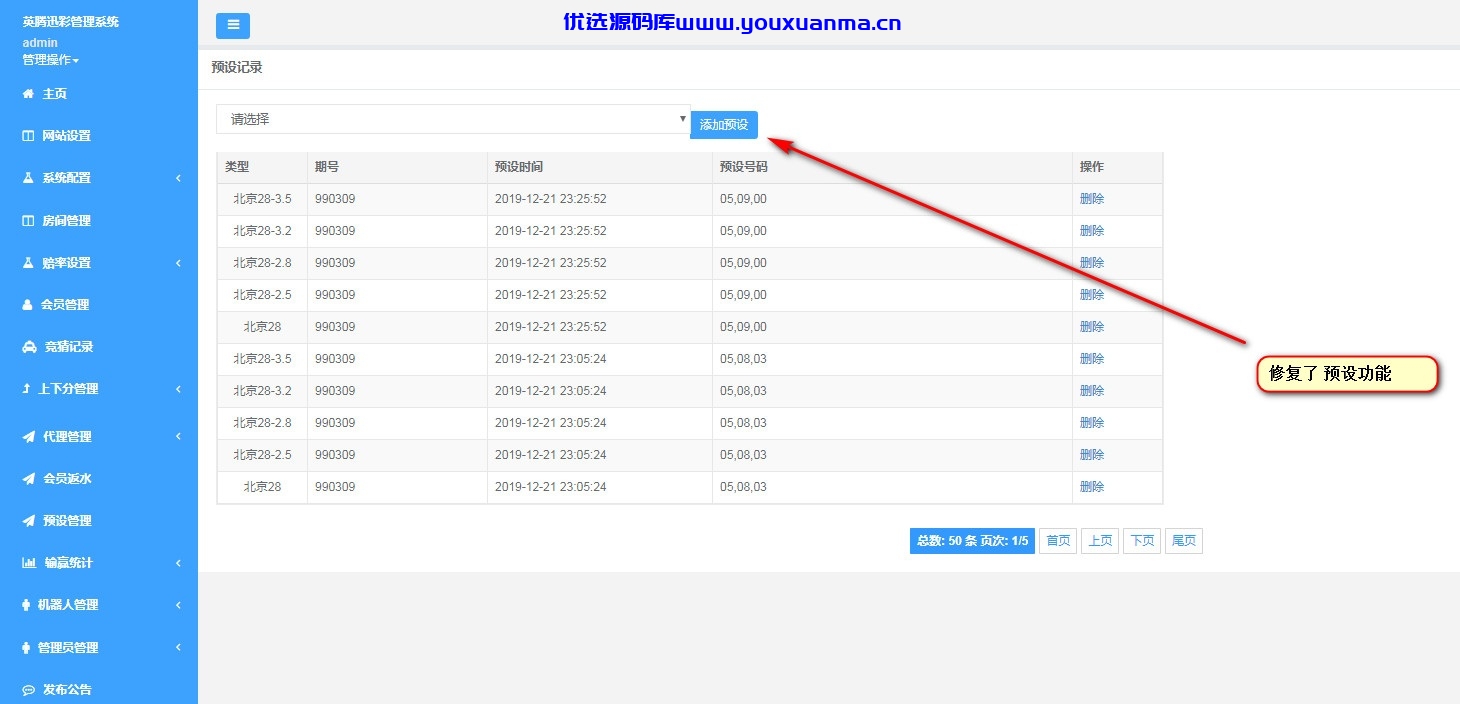The image size is (1460, 704).
Task: Click the admin username in sidebar
Action: pyautogui.click(x=40, y=43)
